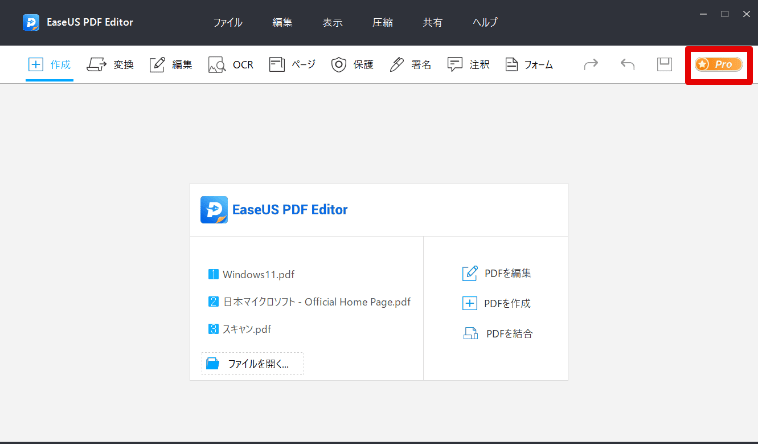Open the ファイル menu
758x444 pixels.
pyautogui.click(x=228, y=22)
